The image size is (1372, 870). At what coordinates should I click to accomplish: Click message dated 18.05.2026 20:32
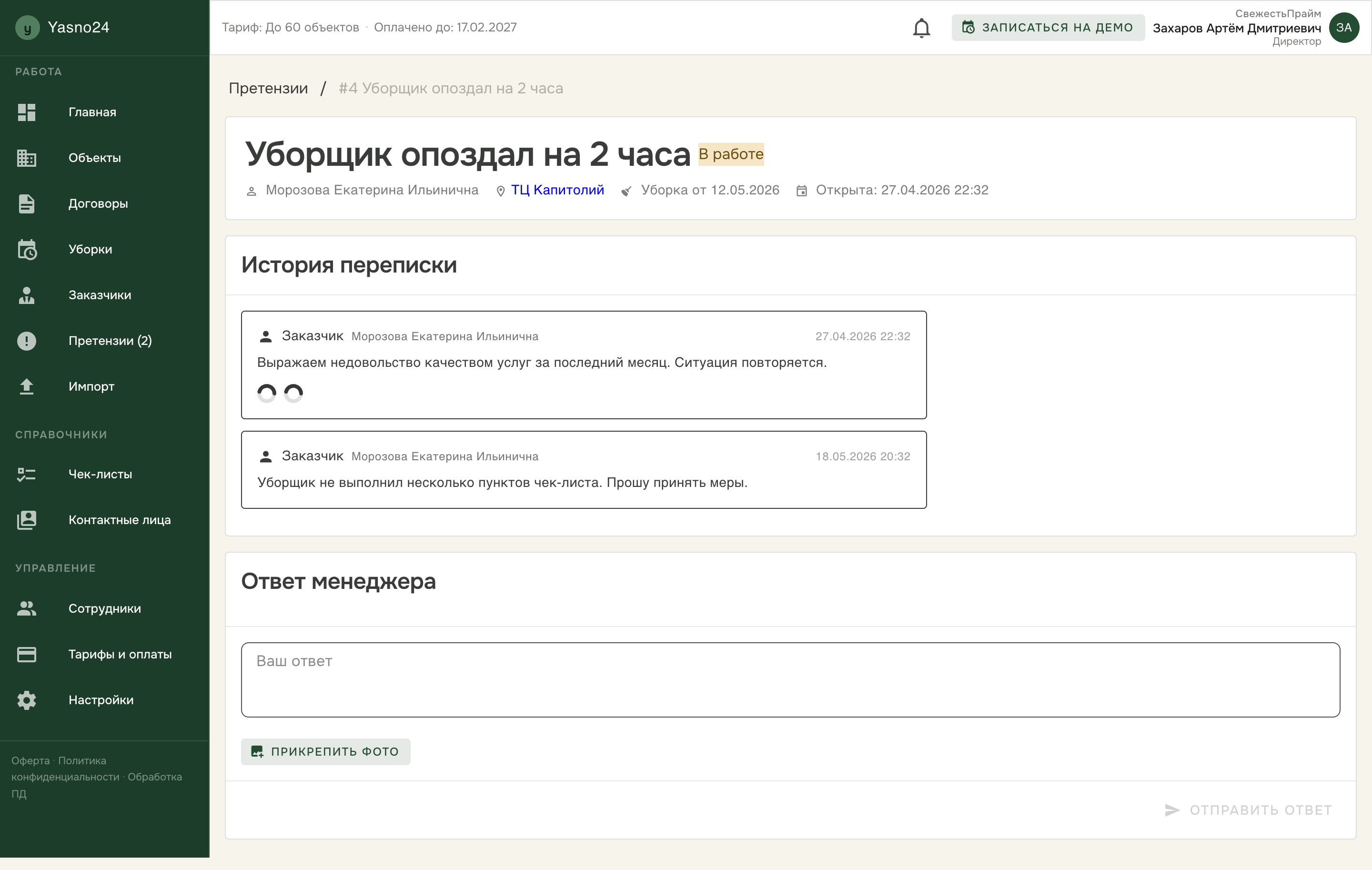pyautogui.click(x=584, y=469)
